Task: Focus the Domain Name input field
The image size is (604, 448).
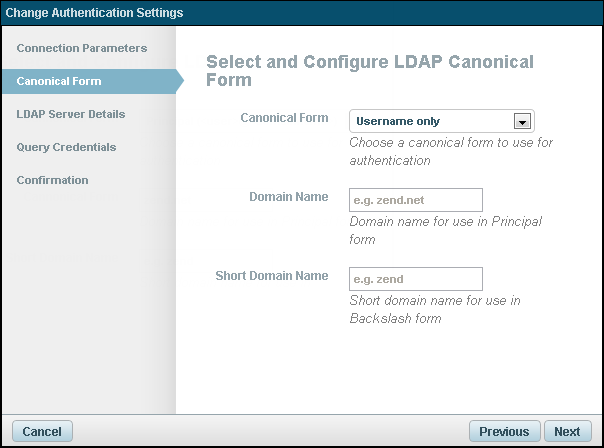Action: click(x=416, y=200)
